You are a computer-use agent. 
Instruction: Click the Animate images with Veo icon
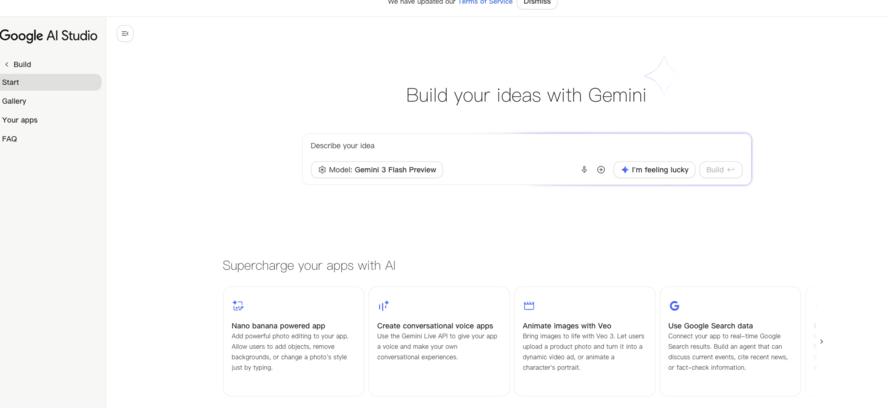click(529, 306)
